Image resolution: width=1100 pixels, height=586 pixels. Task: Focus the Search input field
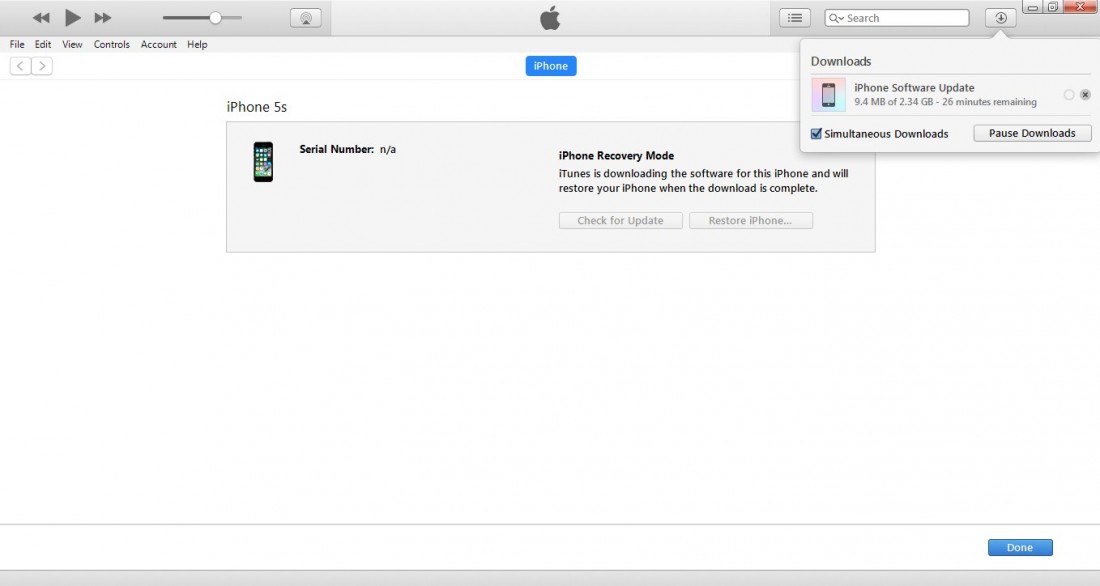[x=897, y=18]
